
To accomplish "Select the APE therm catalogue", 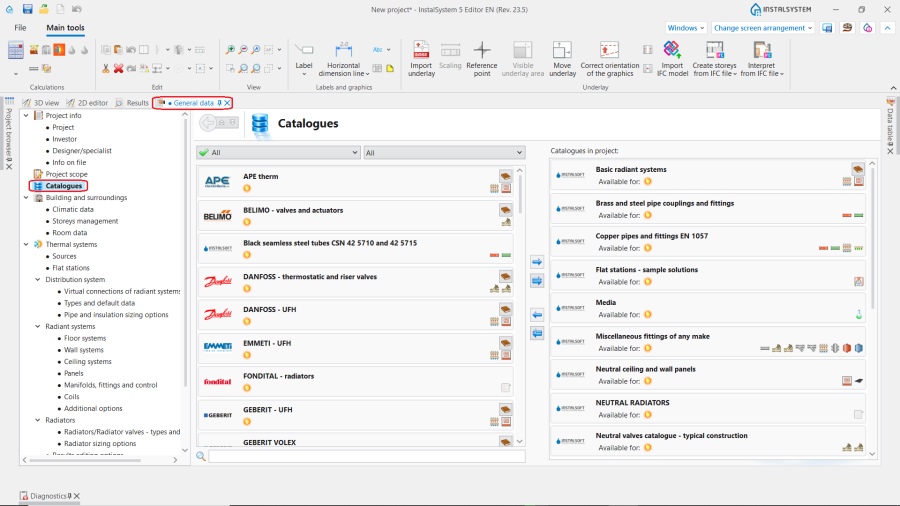I will [x=355, y=182].
